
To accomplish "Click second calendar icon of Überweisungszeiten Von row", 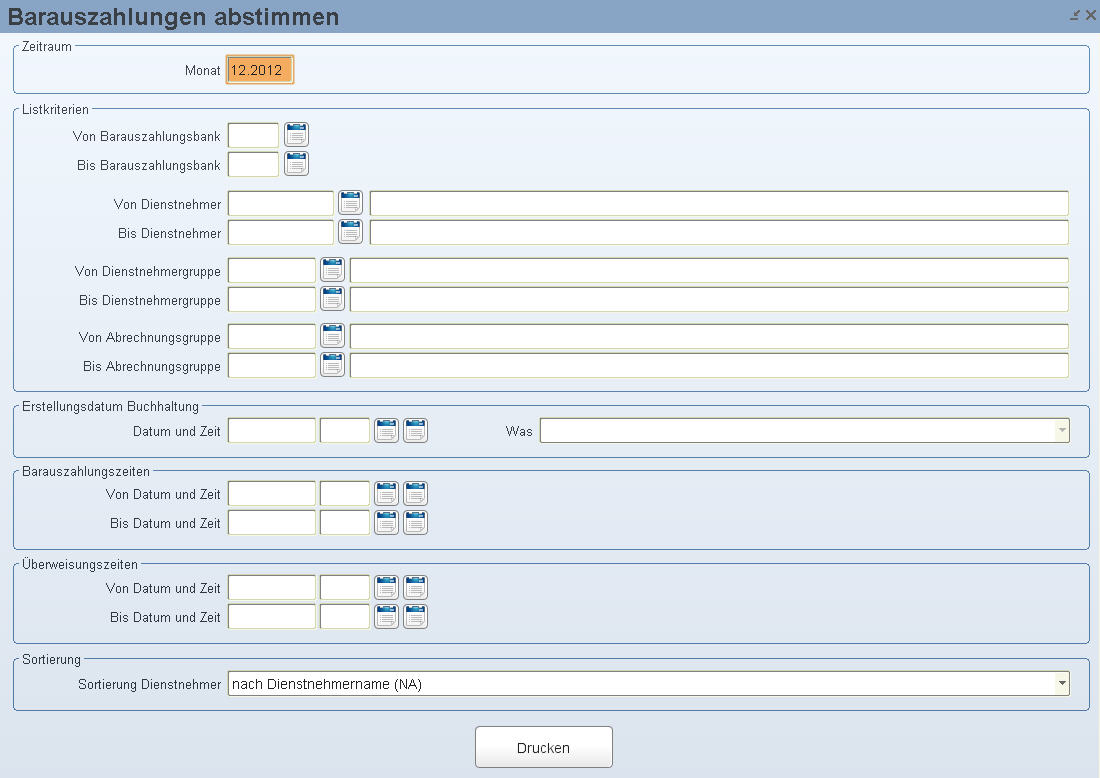I will pos(415,587).
